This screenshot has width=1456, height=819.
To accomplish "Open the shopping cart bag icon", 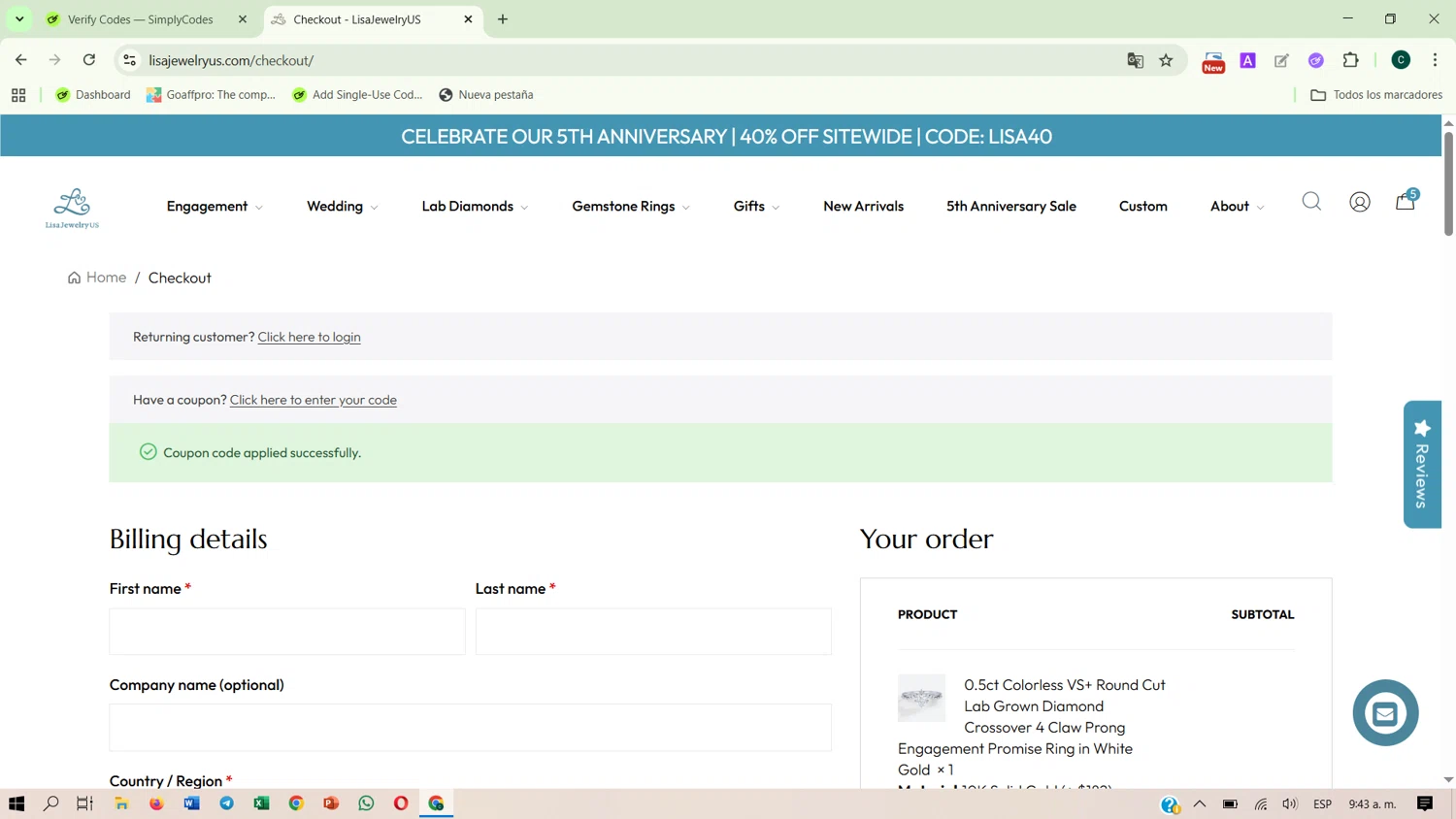I will pyautogui.click(x=1406, y=201).
